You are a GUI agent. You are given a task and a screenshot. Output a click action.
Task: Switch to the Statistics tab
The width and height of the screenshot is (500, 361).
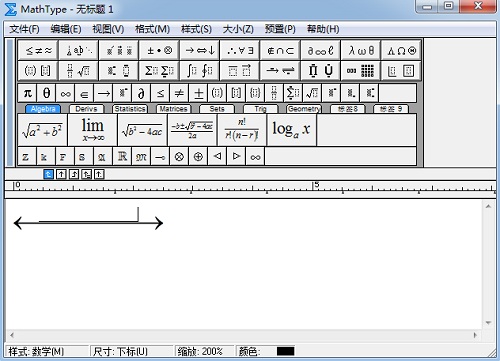pos(130,109)
